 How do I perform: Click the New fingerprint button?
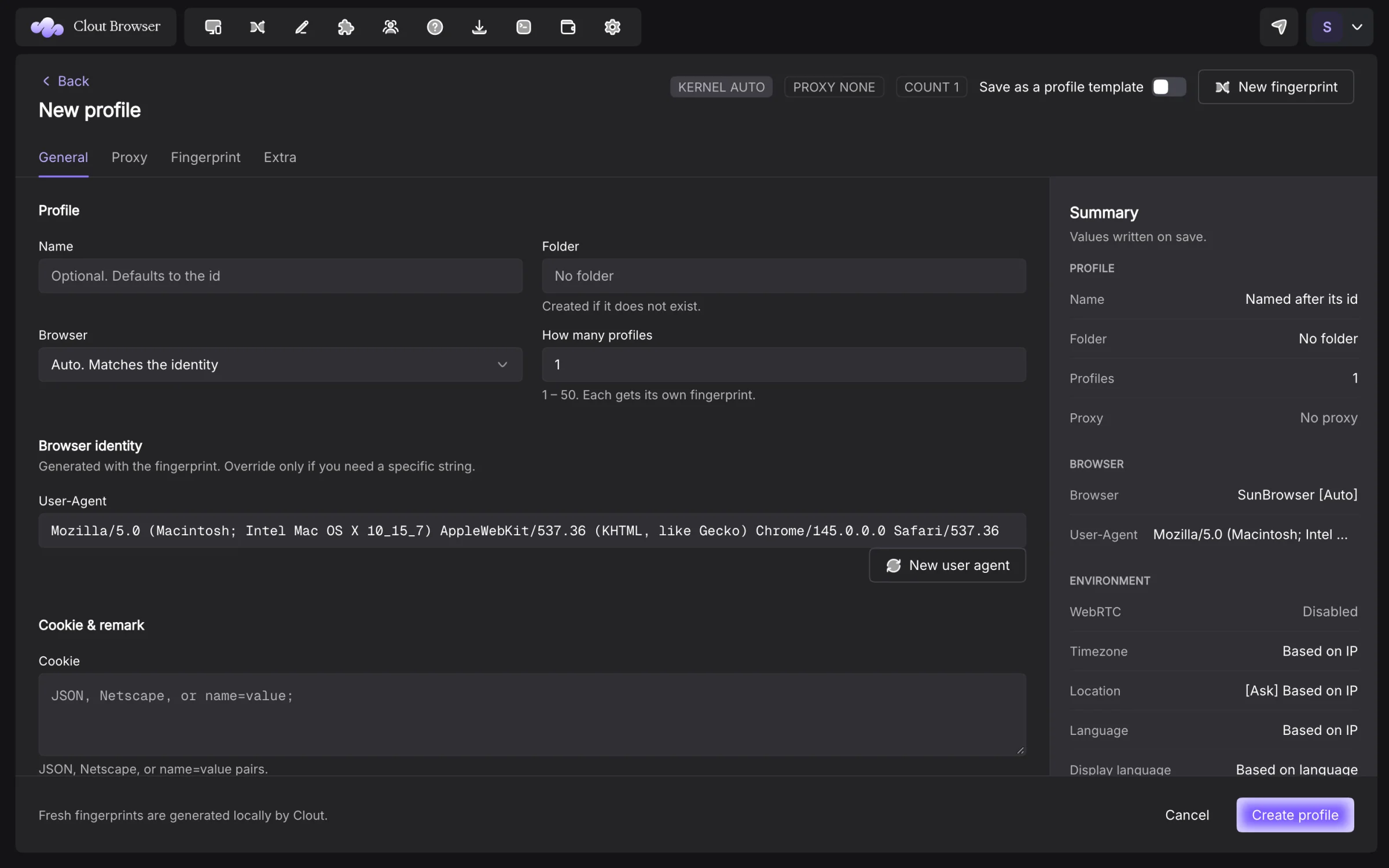1276,87
